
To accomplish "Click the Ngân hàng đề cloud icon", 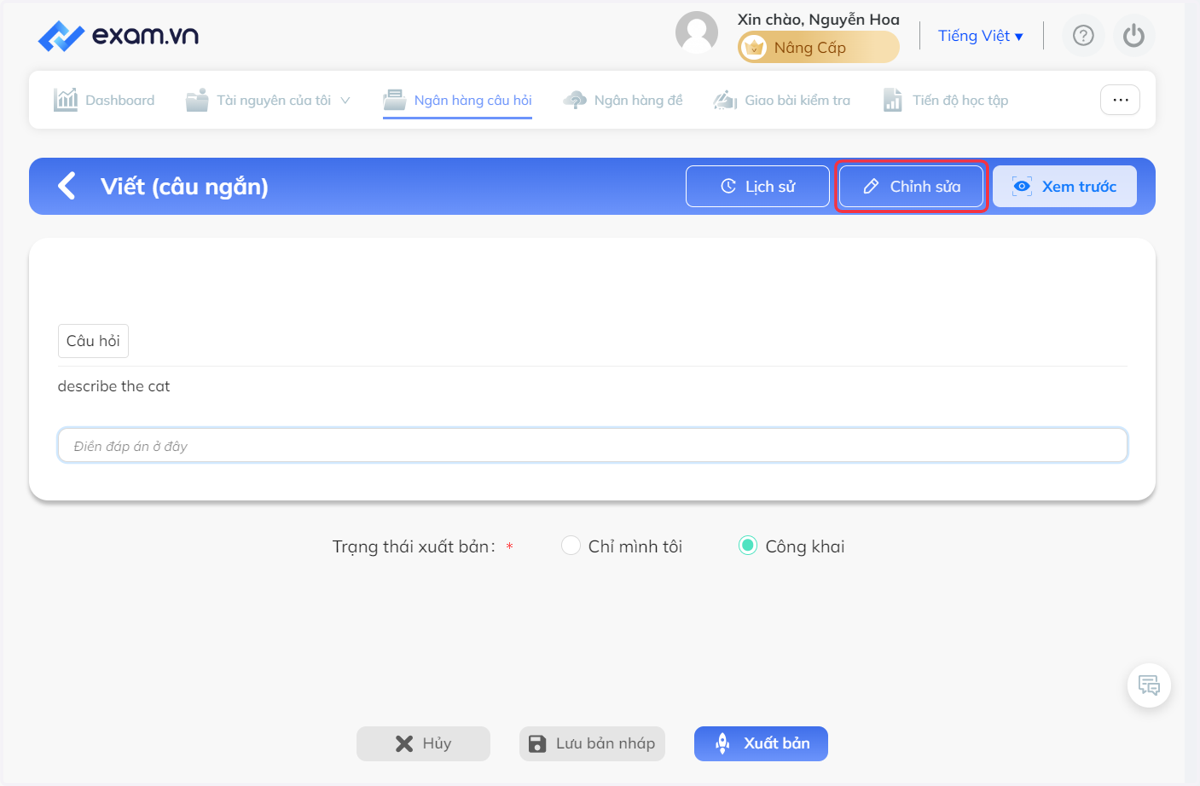I will (x=575, y=100).
